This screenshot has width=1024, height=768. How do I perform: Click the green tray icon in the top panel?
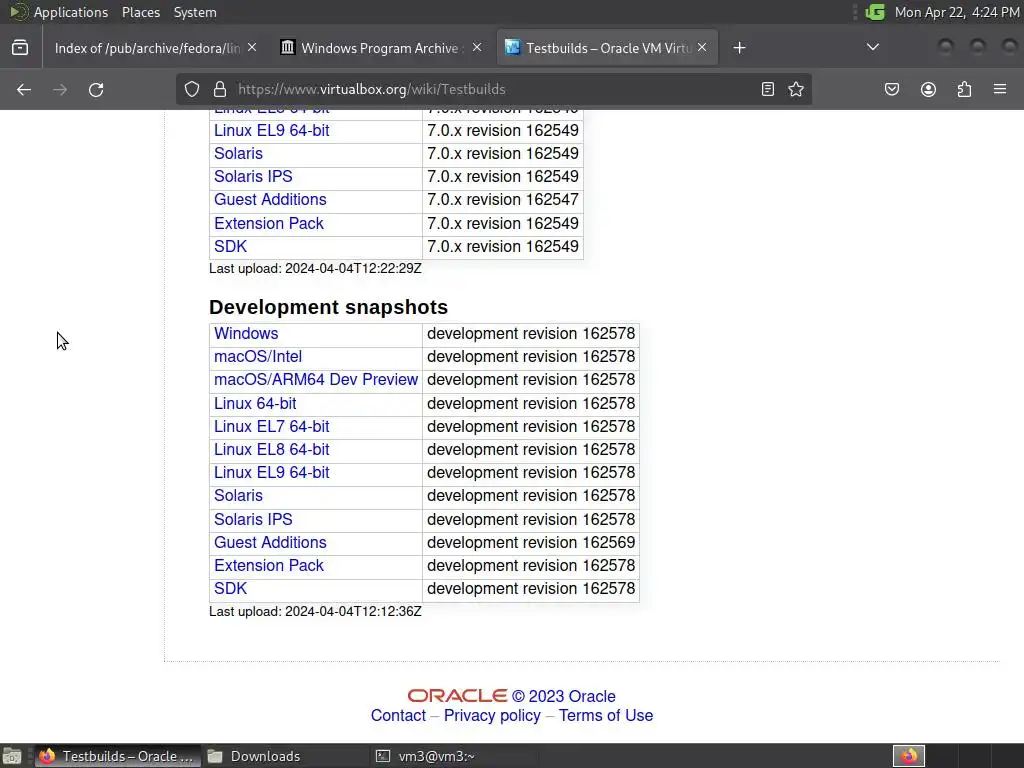[874, 12]
